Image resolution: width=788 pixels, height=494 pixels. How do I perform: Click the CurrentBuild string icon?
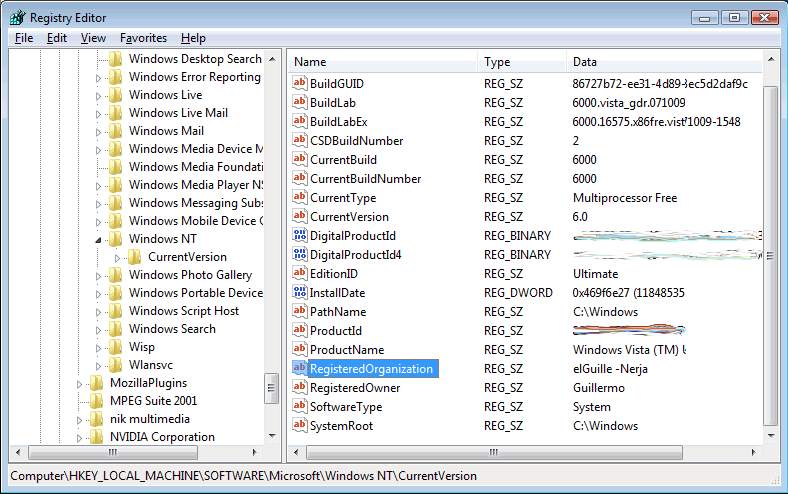[x=300, y=159]
